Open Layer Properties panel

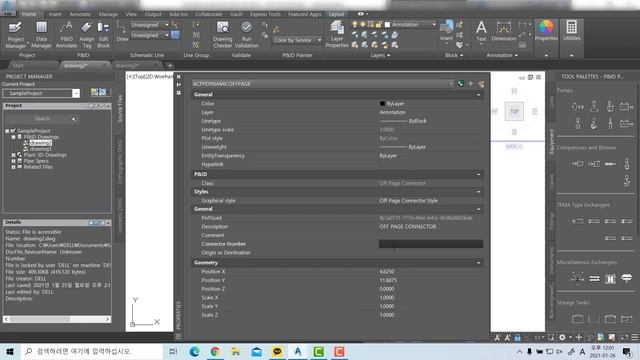(337, 35)
